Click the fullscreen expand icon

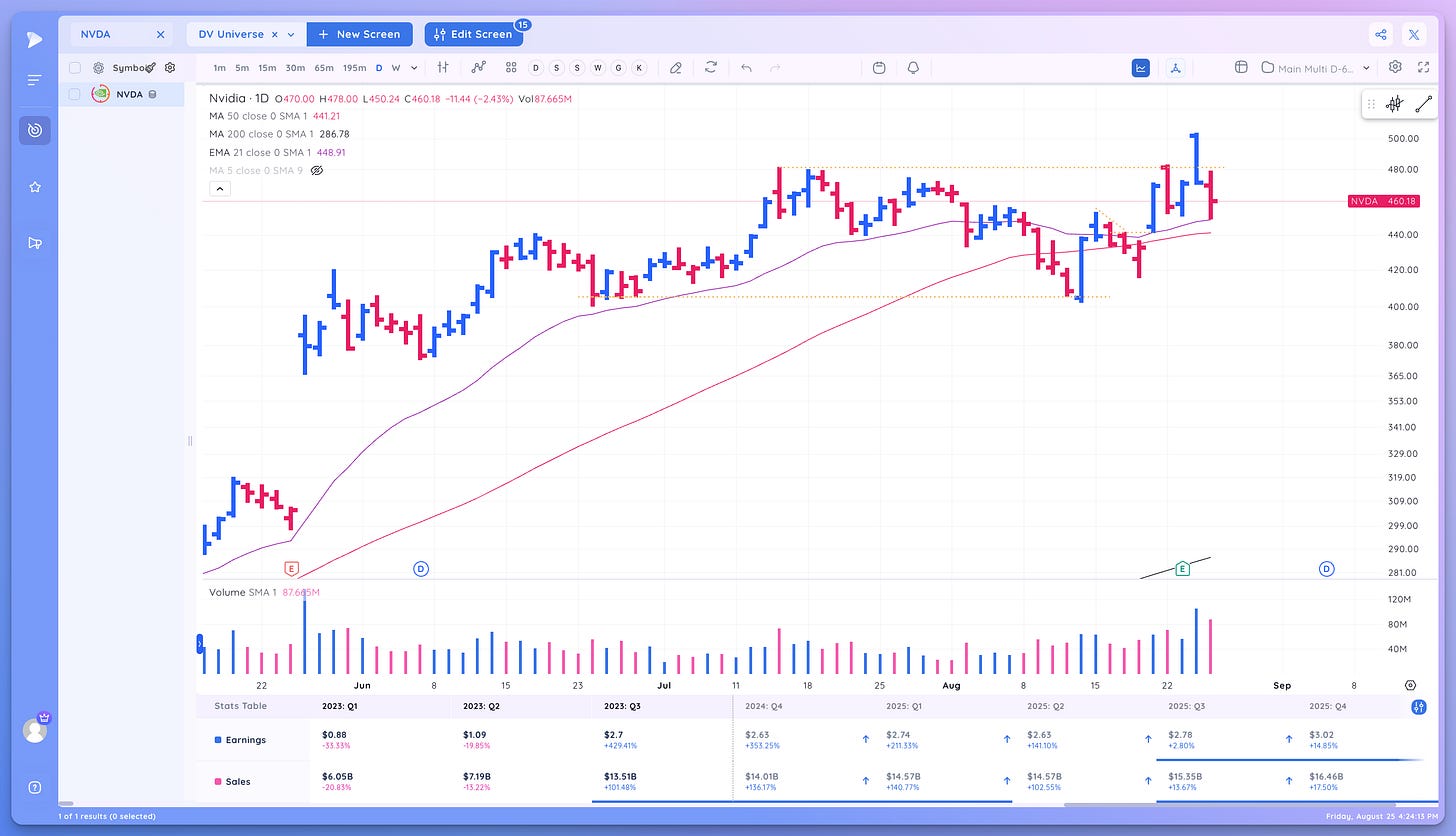click(1424, 67)
